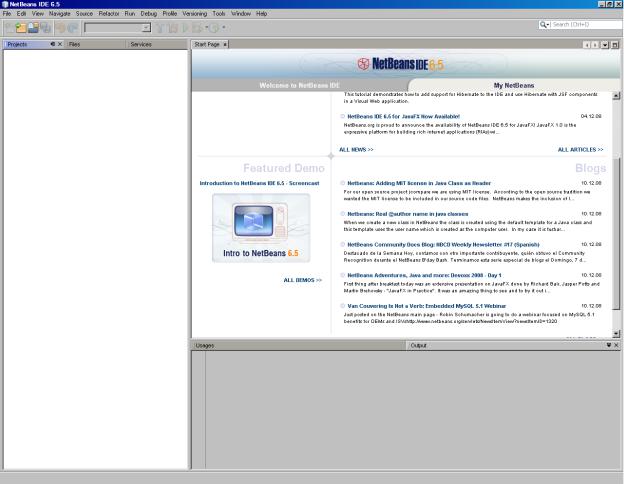Open the Window menu
The image size is (624, 484).
tap(241, 14)
